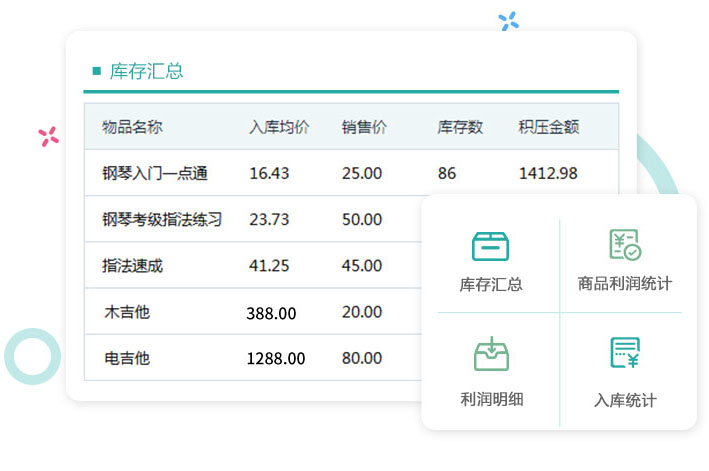Click the 木吉他 item name

(x=127, y=312)
